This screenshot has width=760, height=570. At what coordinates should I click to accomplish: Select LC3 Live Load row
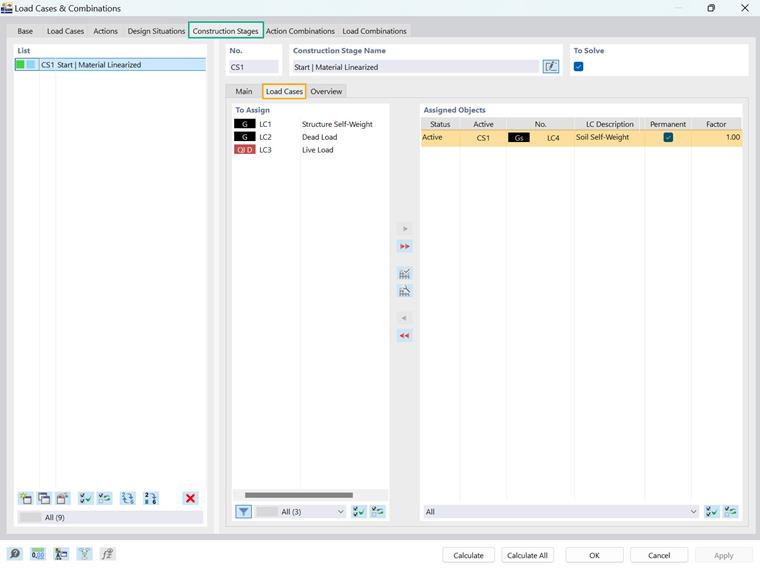(310, 150)
